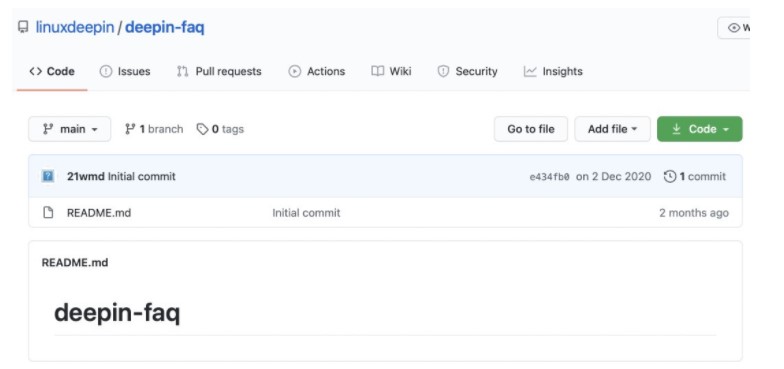This screenshot has height=369, width=784.
Task: Open the Security tab
Action: (468, 72)
